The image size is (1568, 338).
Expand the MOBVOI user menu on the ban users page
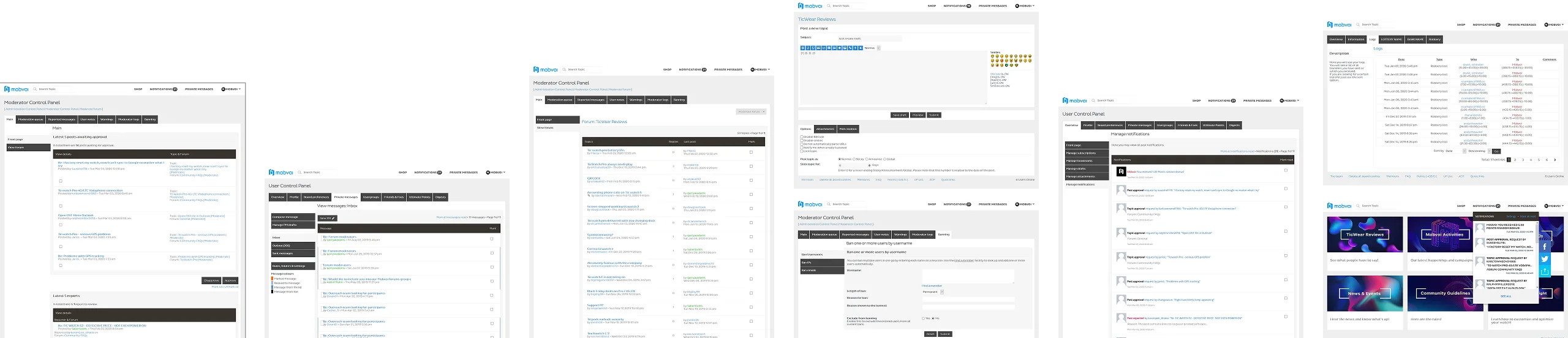tap(1025, 204)
